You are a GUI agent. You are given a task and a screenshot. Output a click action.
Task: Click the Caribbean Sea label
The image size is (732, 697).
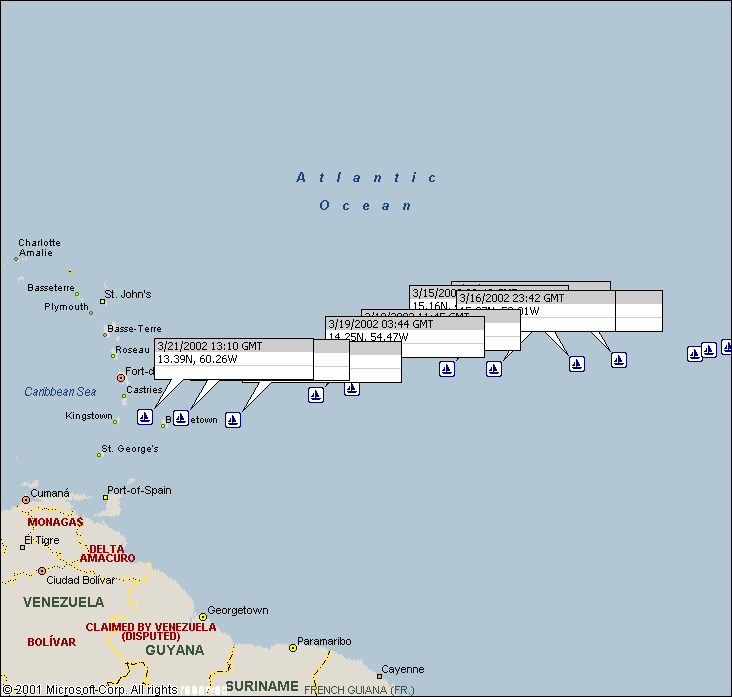60,392
